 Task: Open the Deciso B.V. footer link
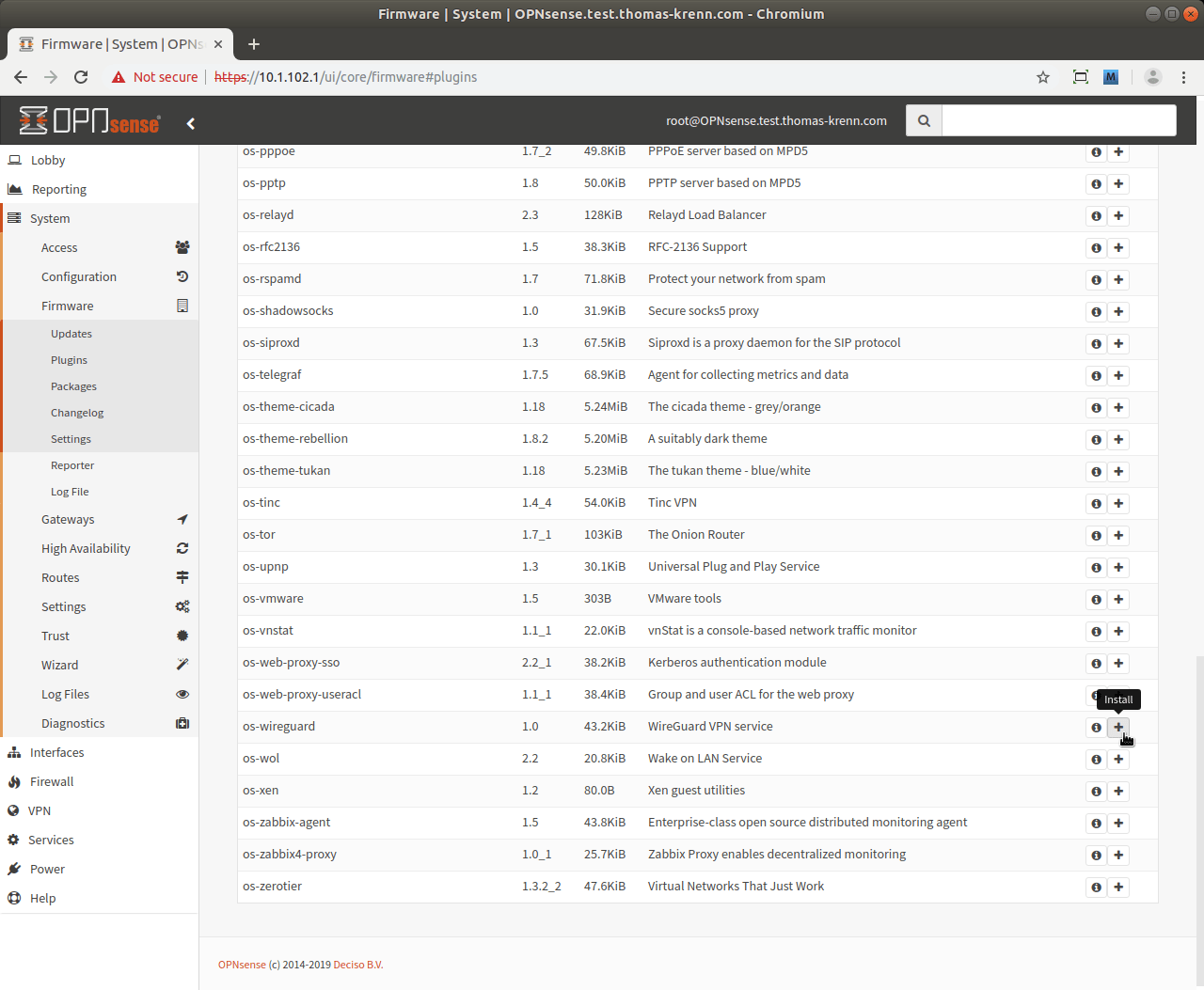tap(357, 965)
